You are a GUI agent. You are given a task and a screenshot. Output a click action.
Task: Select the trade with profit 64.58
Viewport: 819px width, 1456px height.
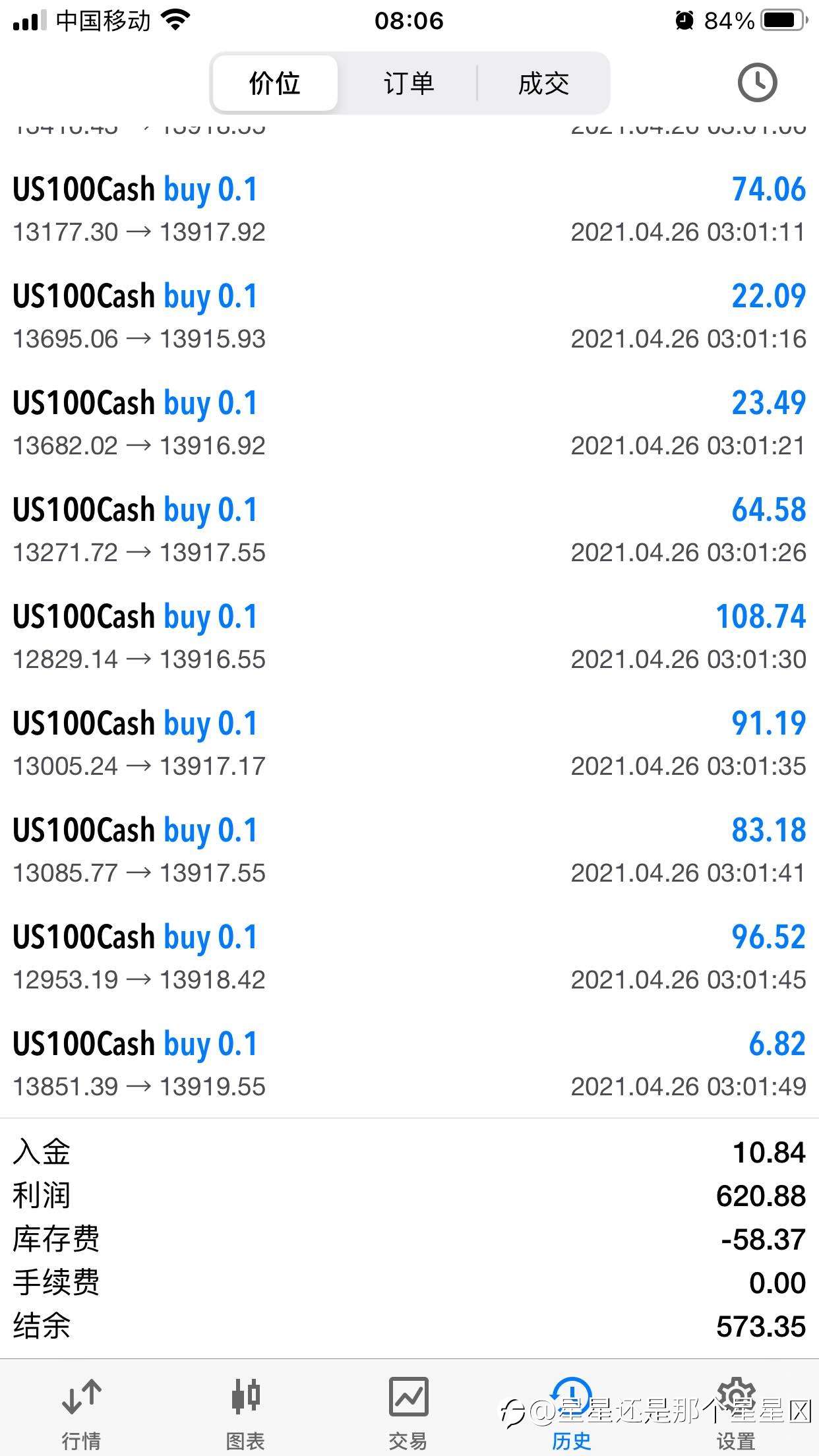[409, 530]
